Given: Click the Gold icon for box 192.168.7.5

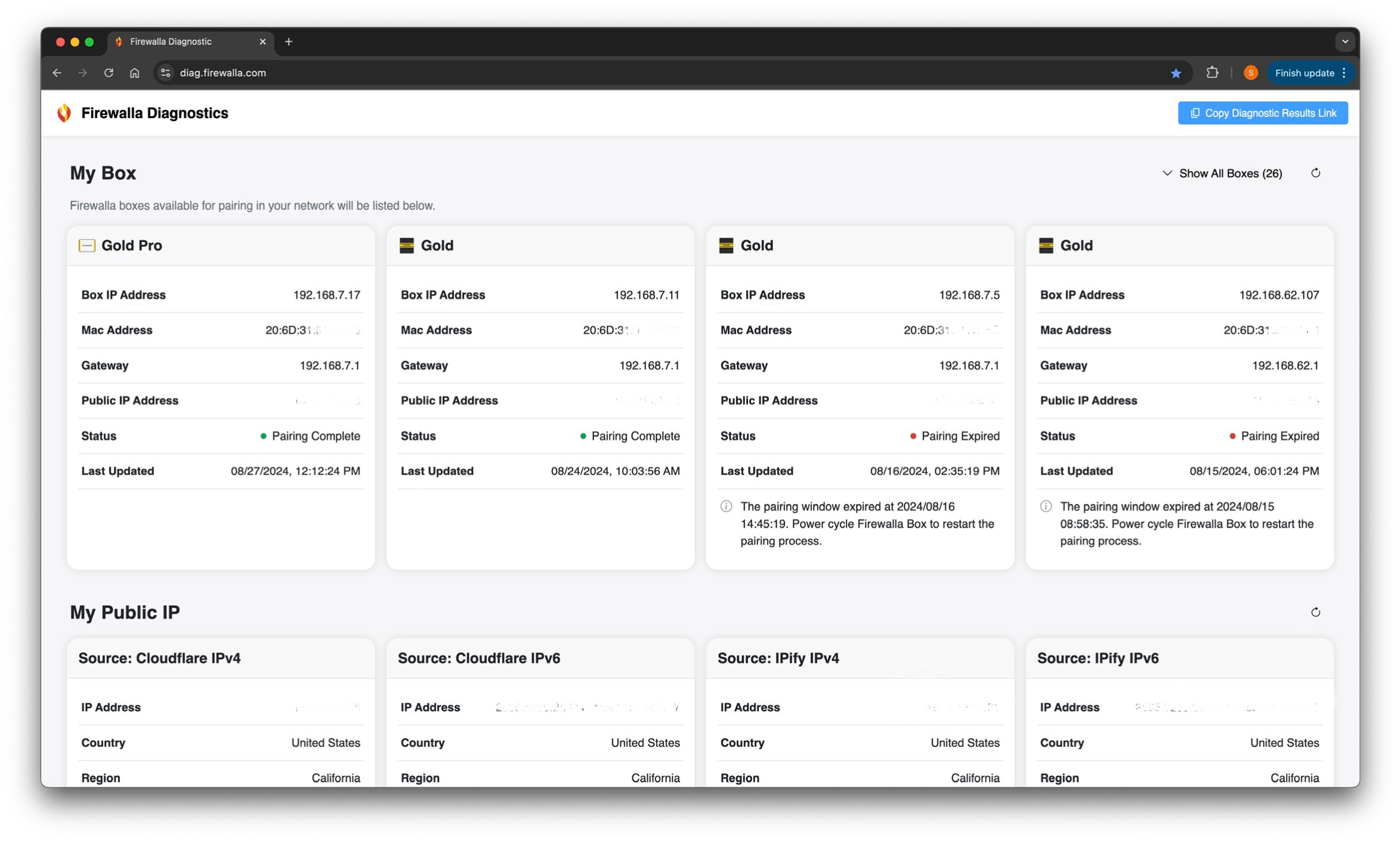Looking at the screenshot, I should point(725,245).
